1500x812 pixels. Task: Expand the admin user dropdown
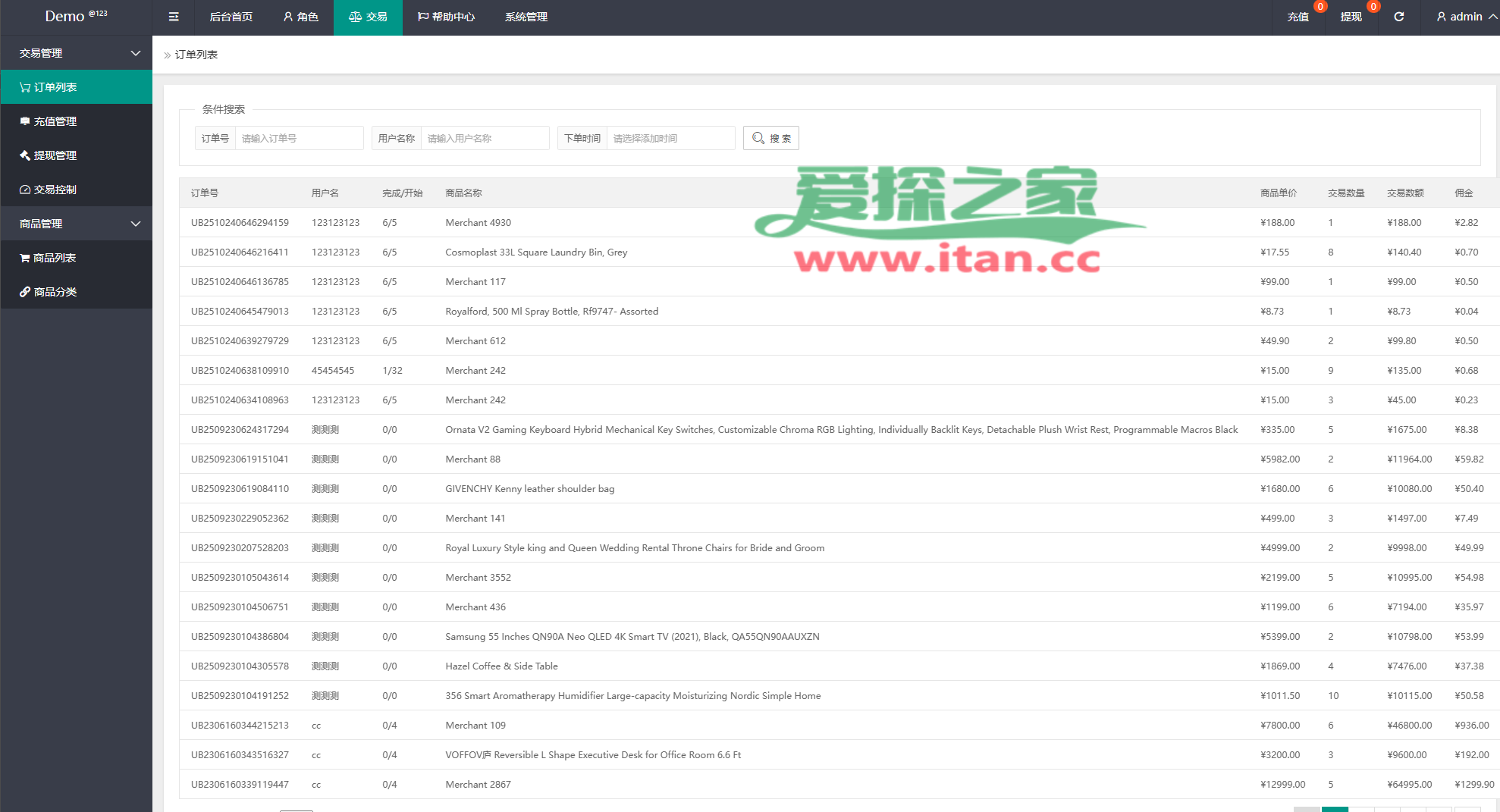pyautogui.click(x=1466, y=17)
